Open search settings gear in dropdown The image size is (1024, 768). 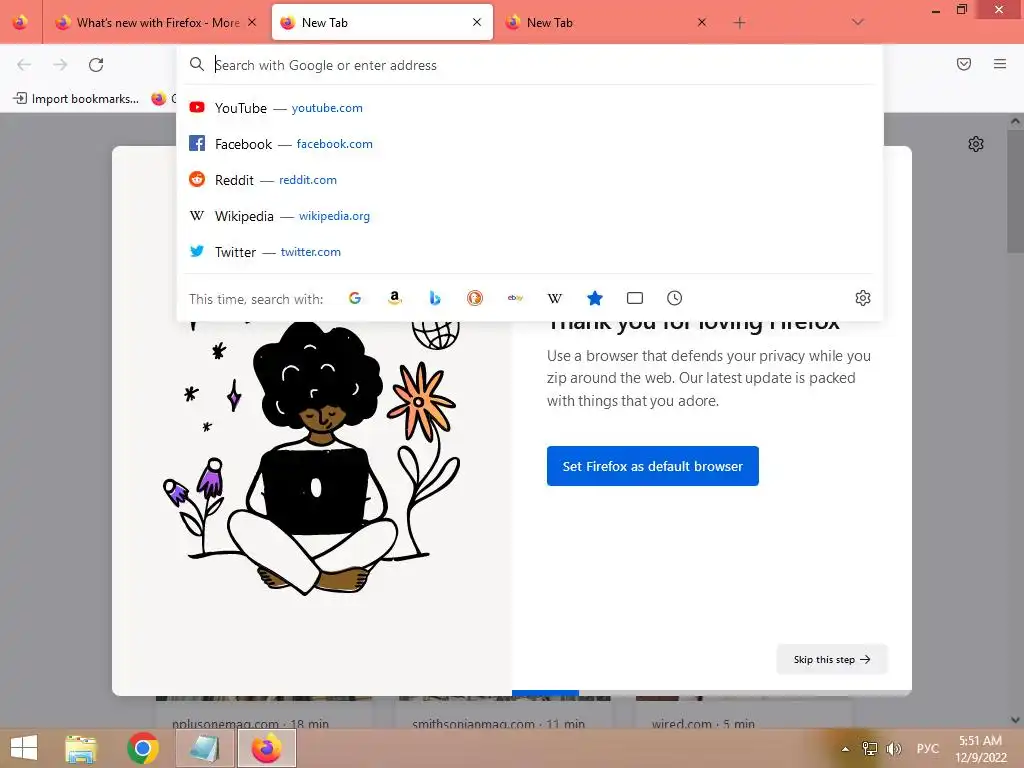863,298
